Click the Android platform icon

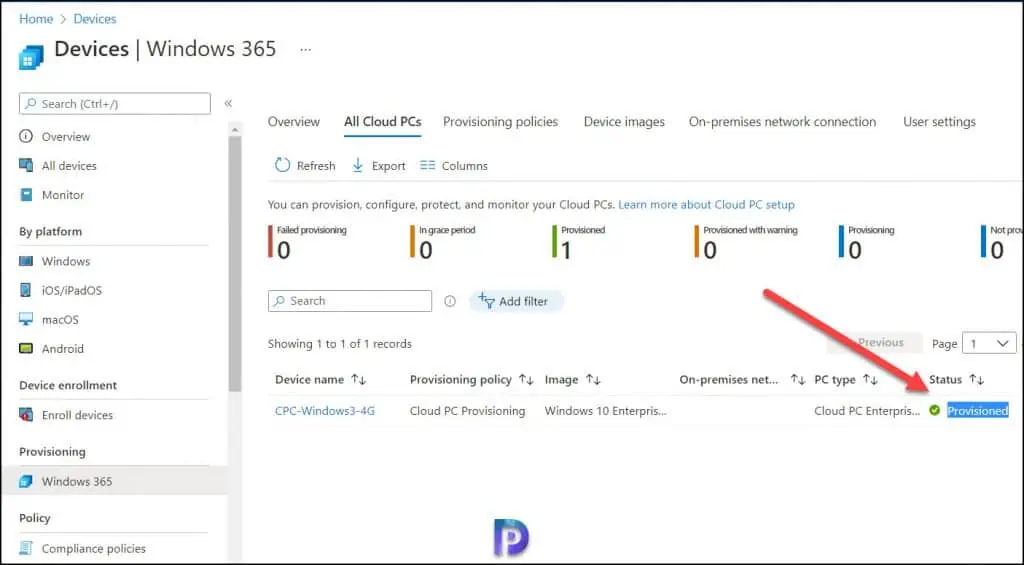tap(26, 349)
